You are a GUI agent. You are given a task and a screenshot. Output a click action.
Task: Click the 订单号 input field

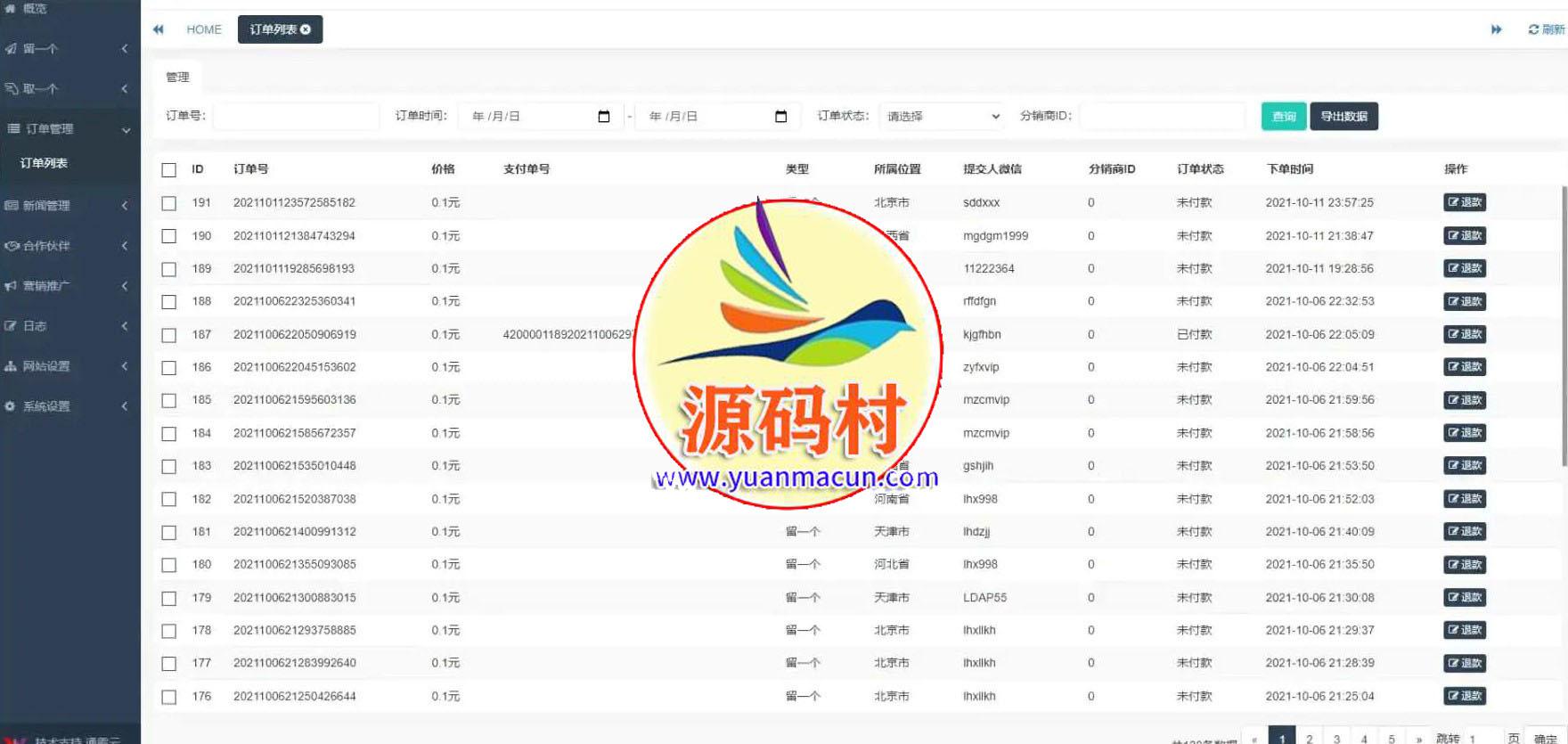point(296,117)
